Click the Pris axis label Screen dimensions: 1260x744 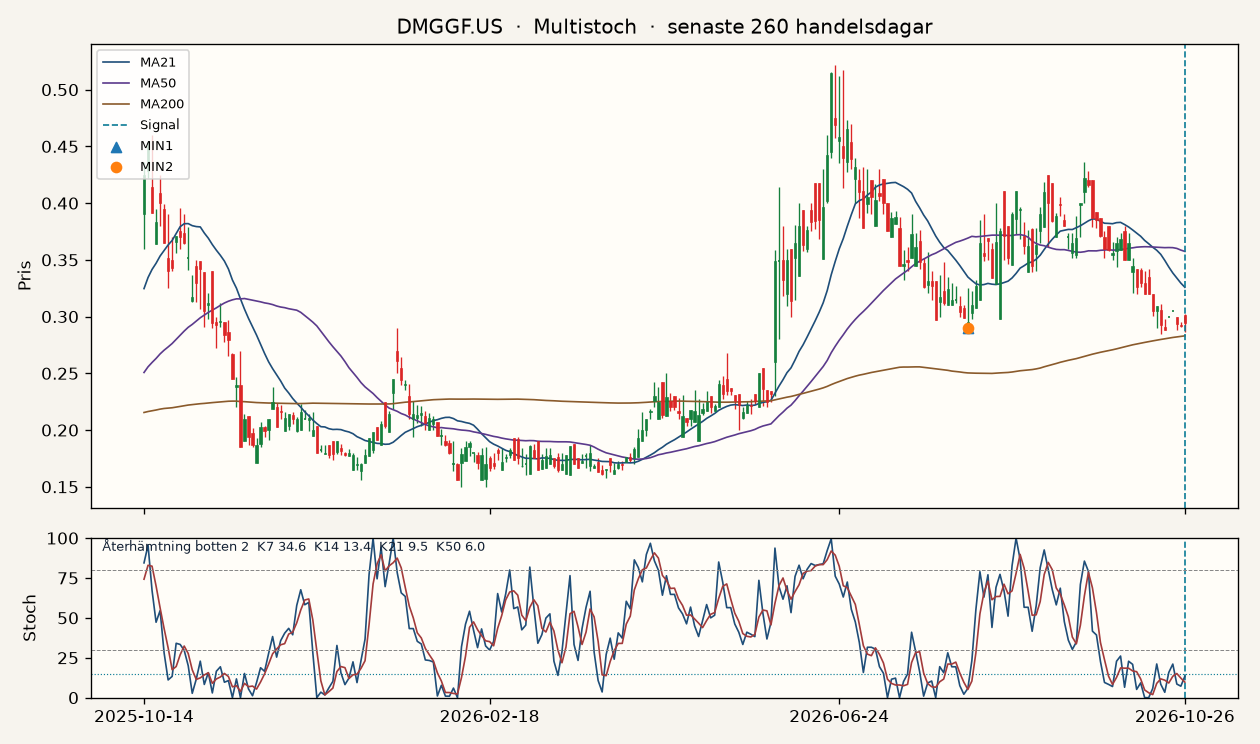[x=25, y=275]
